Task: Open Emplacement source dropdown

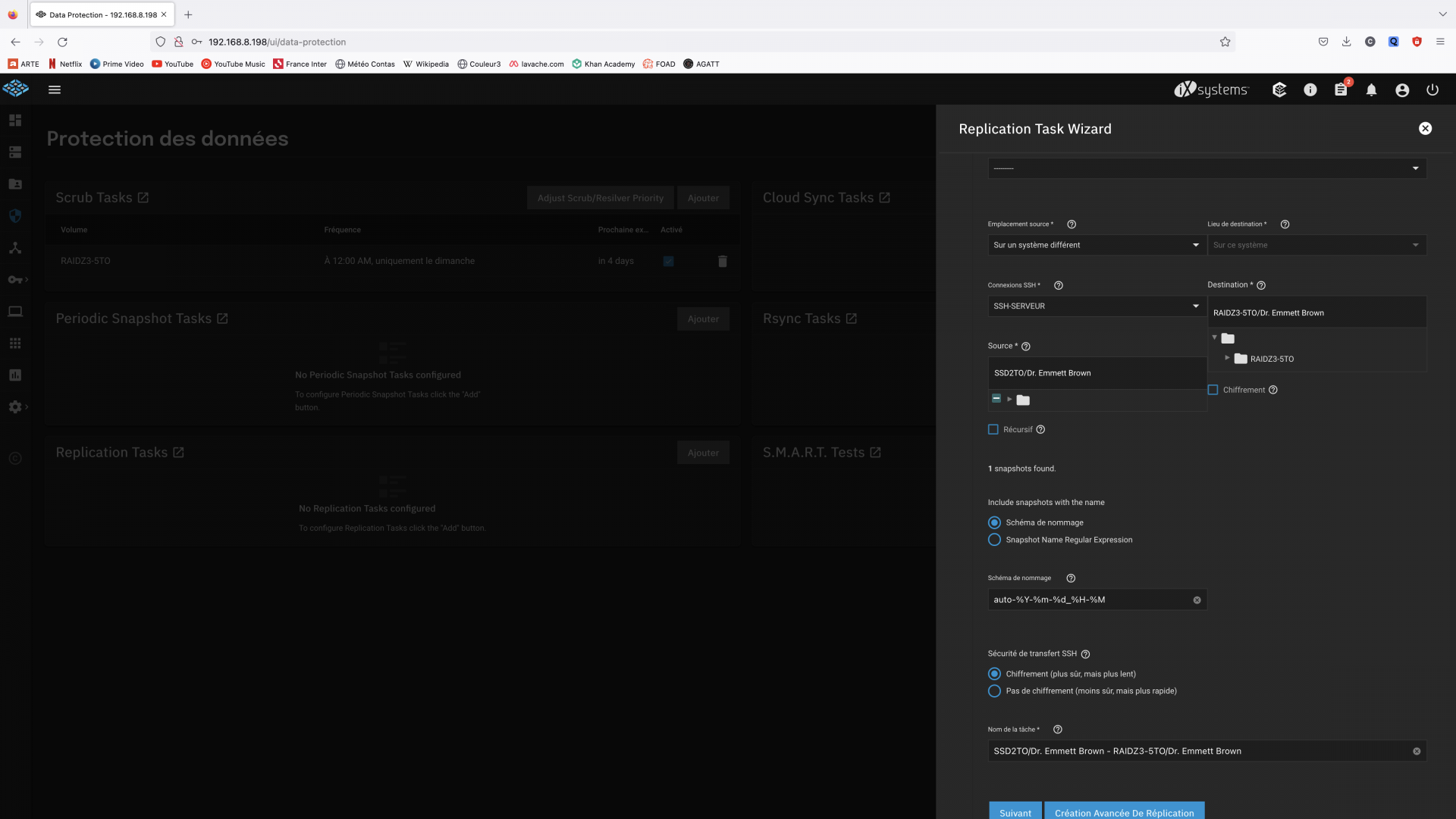Action: (x=1097, y=245)
